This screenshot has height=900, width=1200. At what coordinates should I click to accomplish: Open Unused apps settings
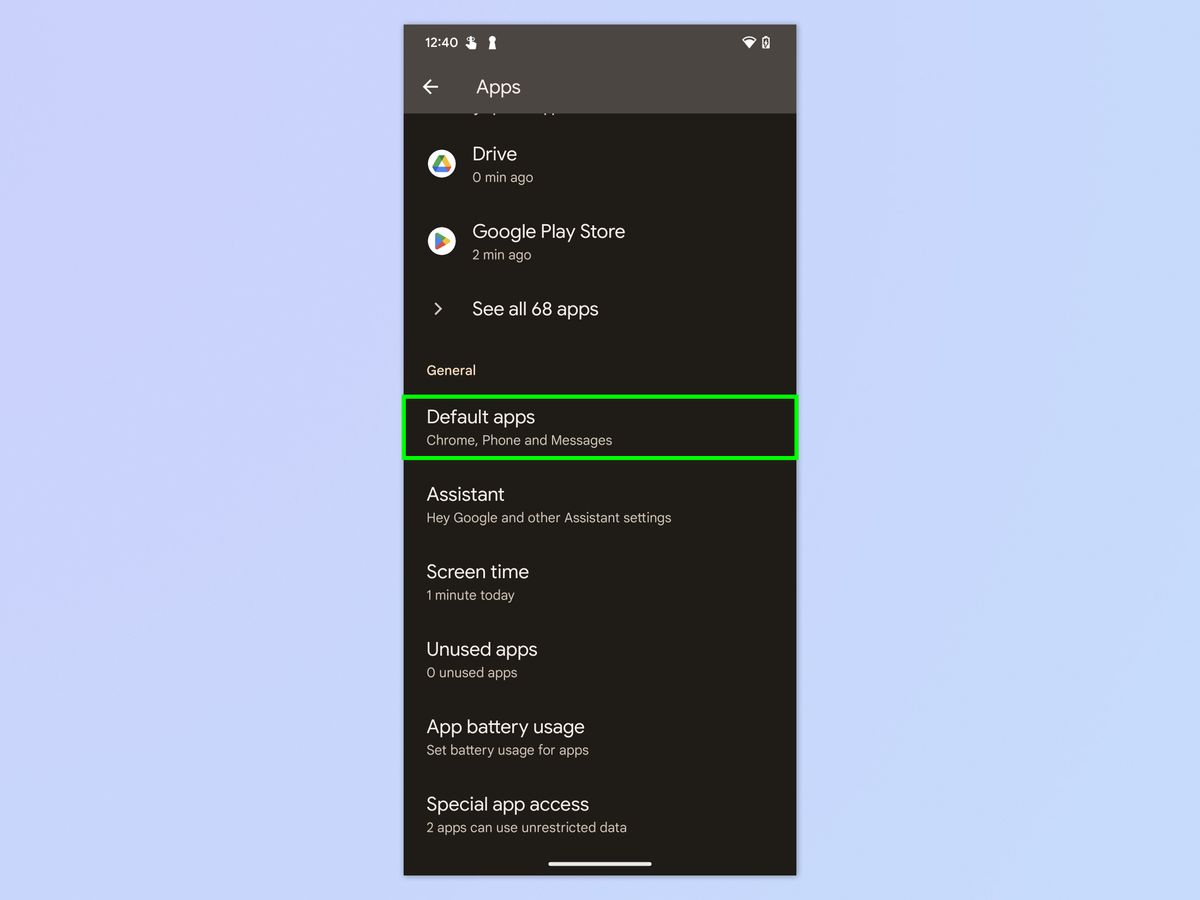(599, 659)
